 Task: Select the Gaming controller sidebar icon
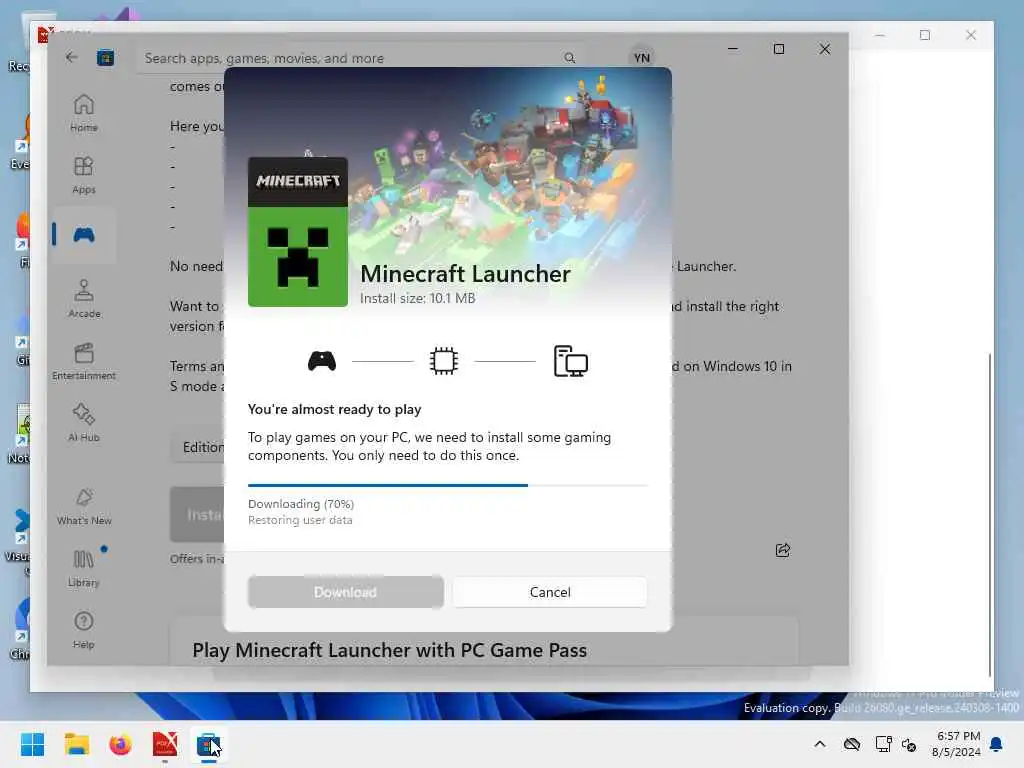[84, 234]
